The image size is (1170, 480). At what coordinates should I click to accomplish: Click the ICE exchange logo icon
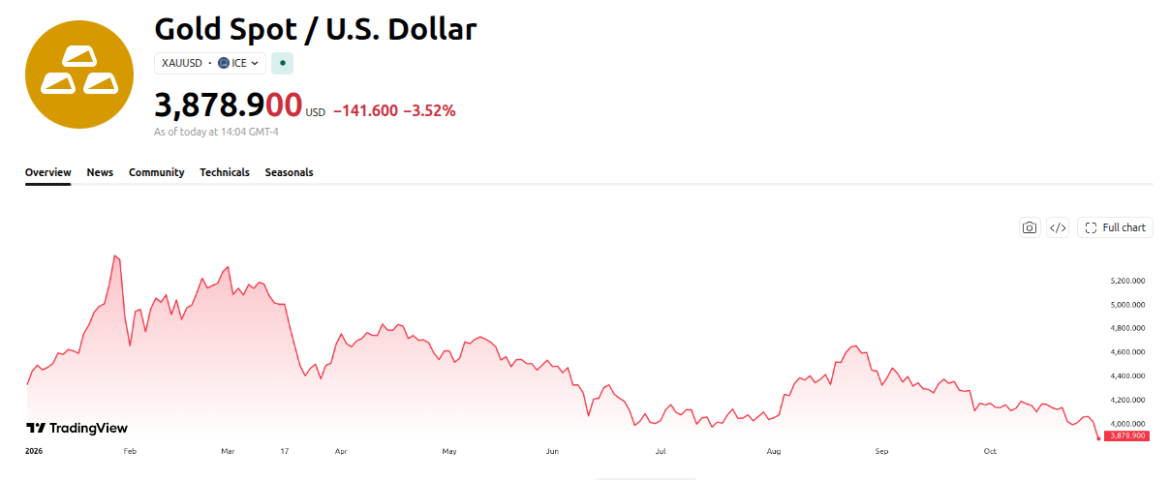click(223, 63)
